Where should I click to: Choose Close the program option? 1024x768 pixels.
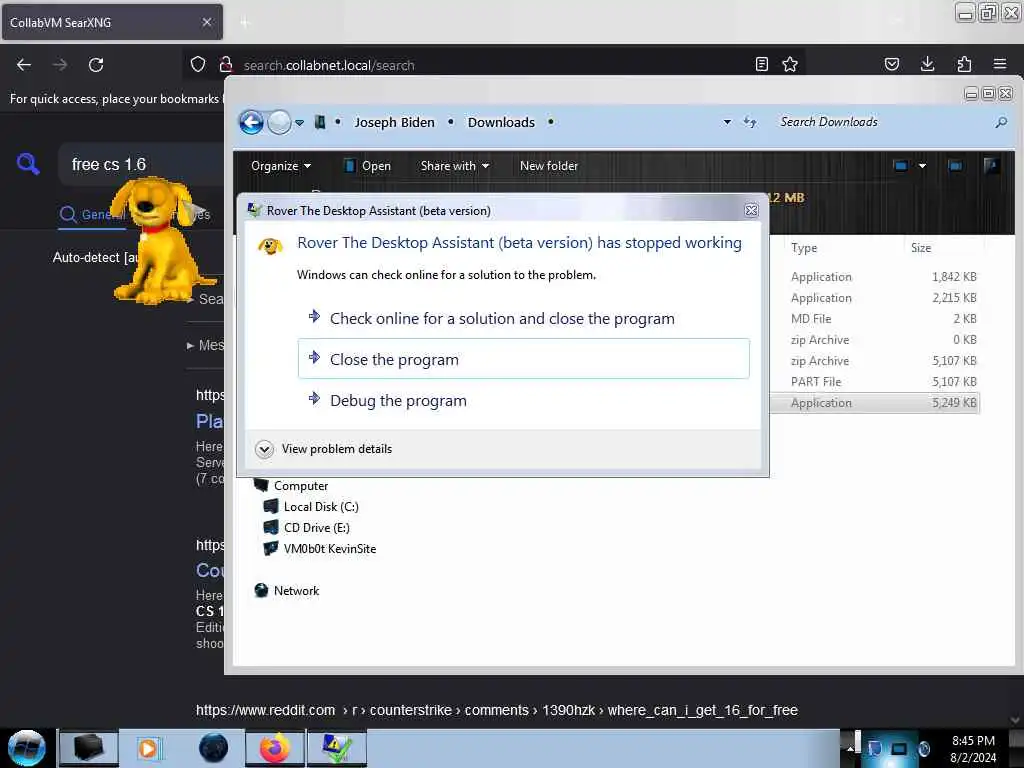(x=524, y=359)
